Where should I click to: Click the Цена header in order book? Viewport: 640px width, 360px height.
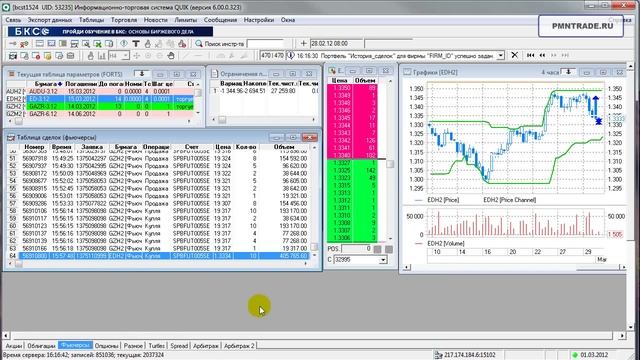click(x=340, y=80)
